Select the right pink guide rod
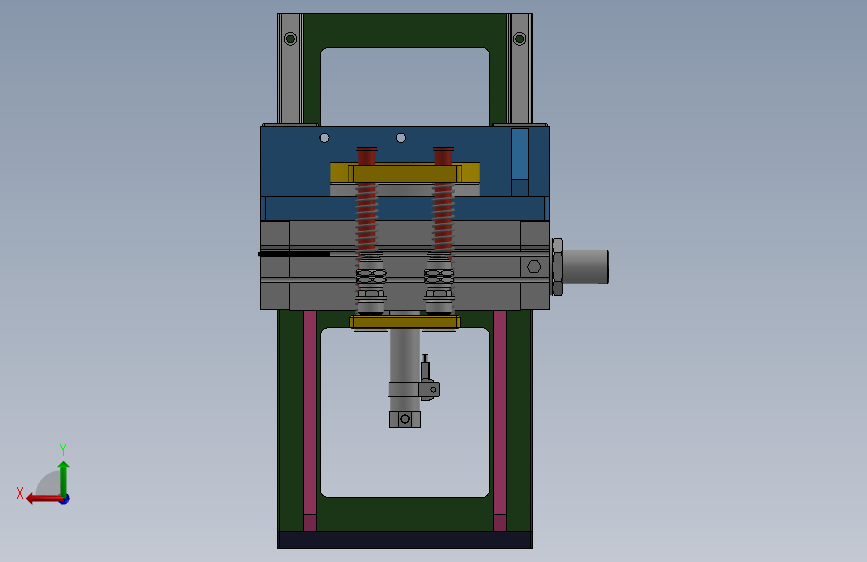The width and height of the screenshot is (867, 562). [500, 420]
